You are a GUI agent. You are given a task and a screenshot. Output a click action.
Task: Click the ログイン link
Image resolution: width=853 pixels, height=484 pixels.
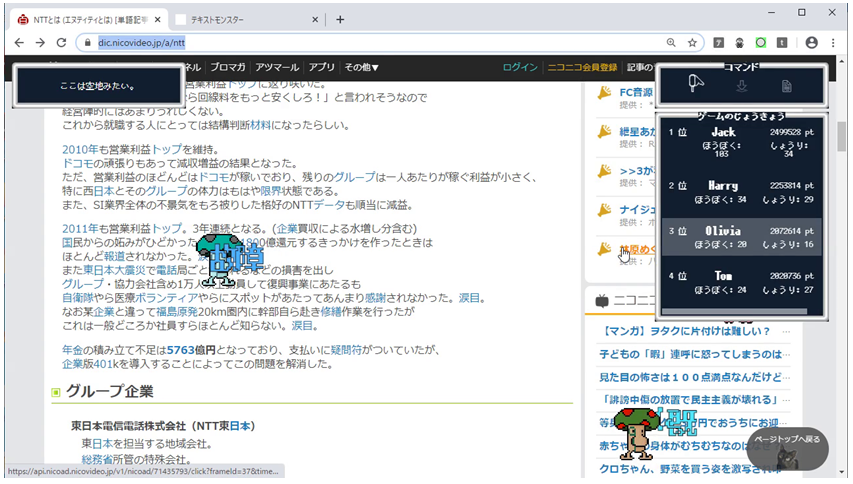(x=520, y=67)
